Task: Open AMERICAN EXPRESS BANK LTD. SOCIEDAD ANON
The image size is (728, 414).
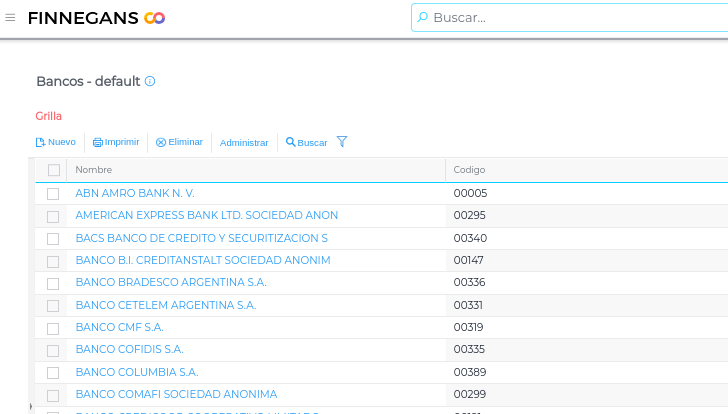Action: pos(207,215)
